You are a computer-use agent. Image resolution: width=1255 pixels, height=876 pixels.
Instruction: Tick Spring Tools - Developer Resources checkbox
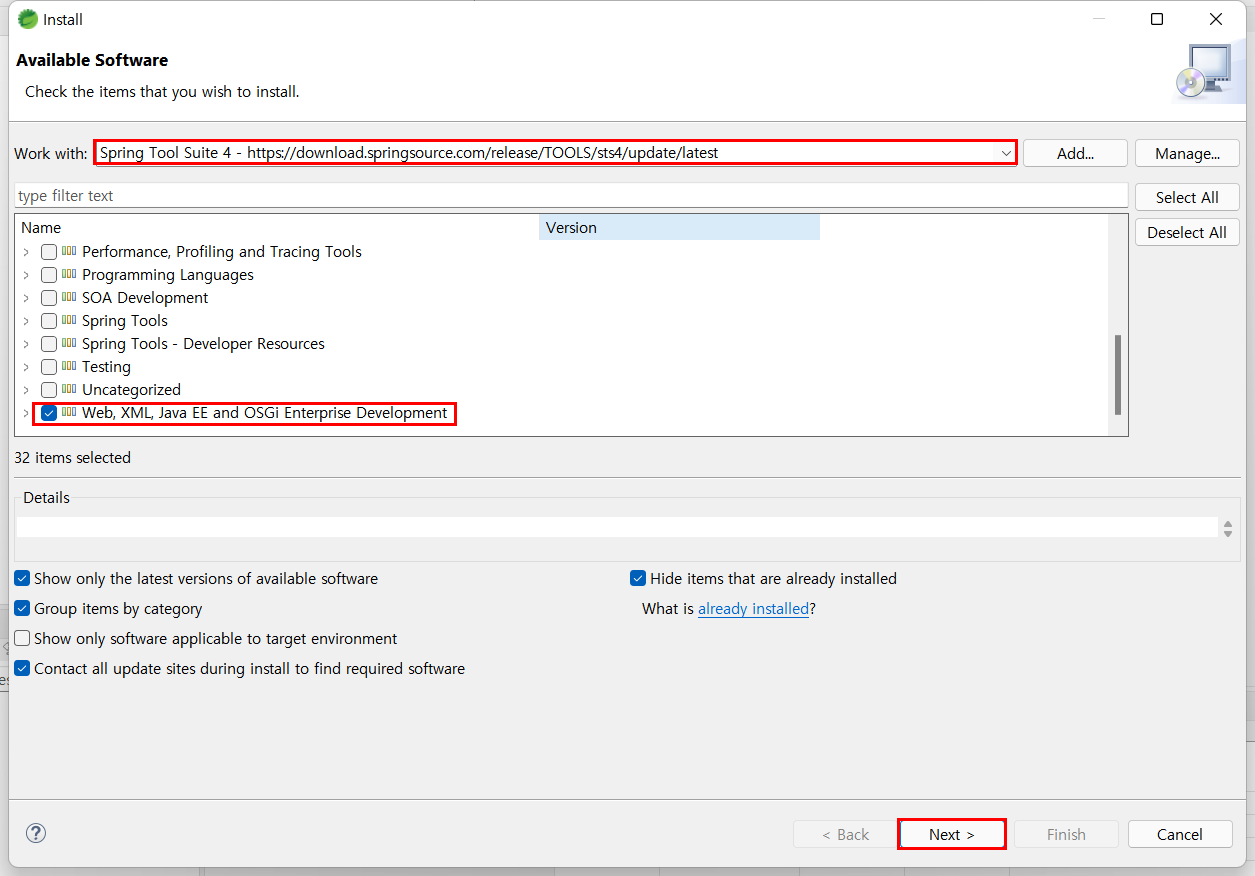pos(49,344)
